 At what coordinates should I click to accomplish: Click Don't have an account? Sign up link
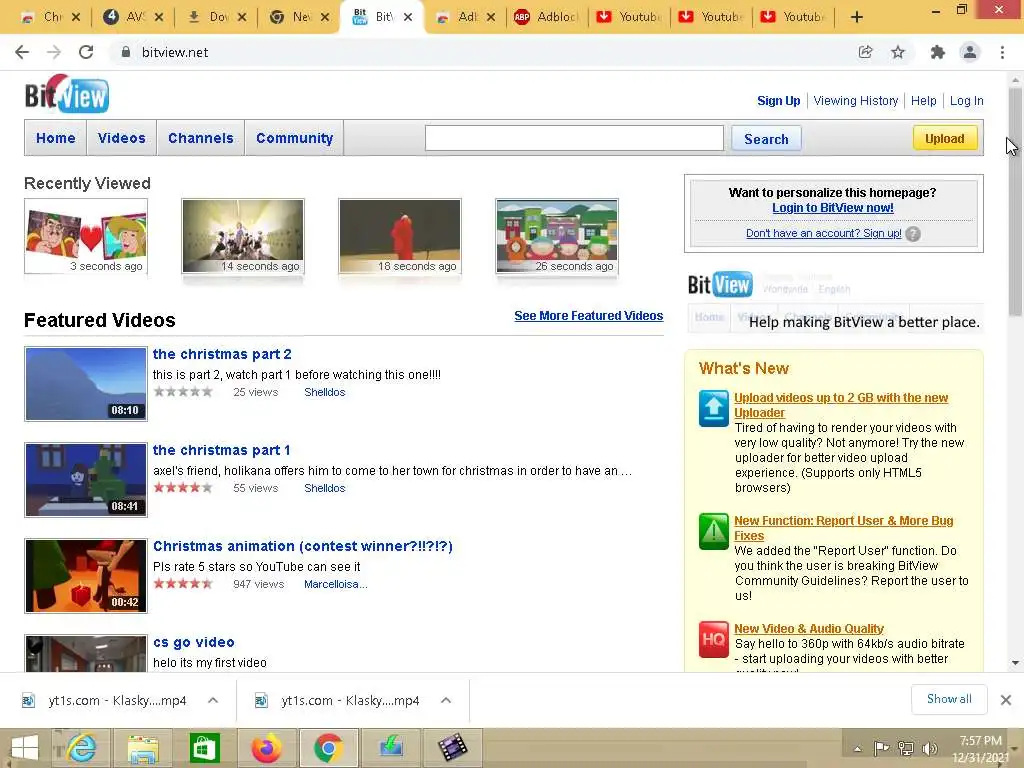point(824,233)
